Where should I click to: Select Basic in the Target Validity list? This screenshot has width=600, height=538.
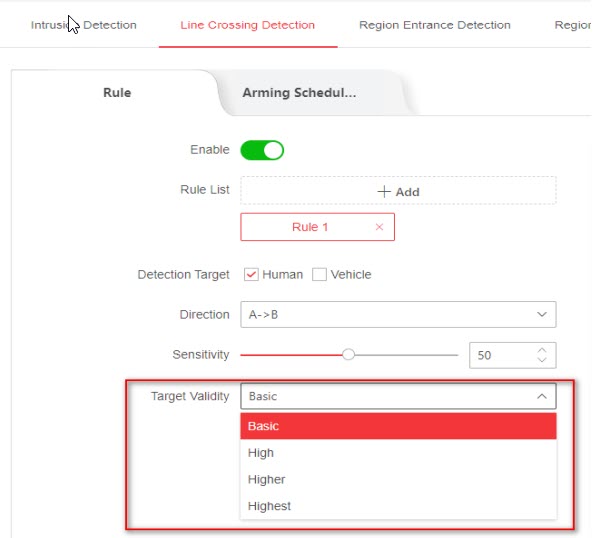click(398, 426)
